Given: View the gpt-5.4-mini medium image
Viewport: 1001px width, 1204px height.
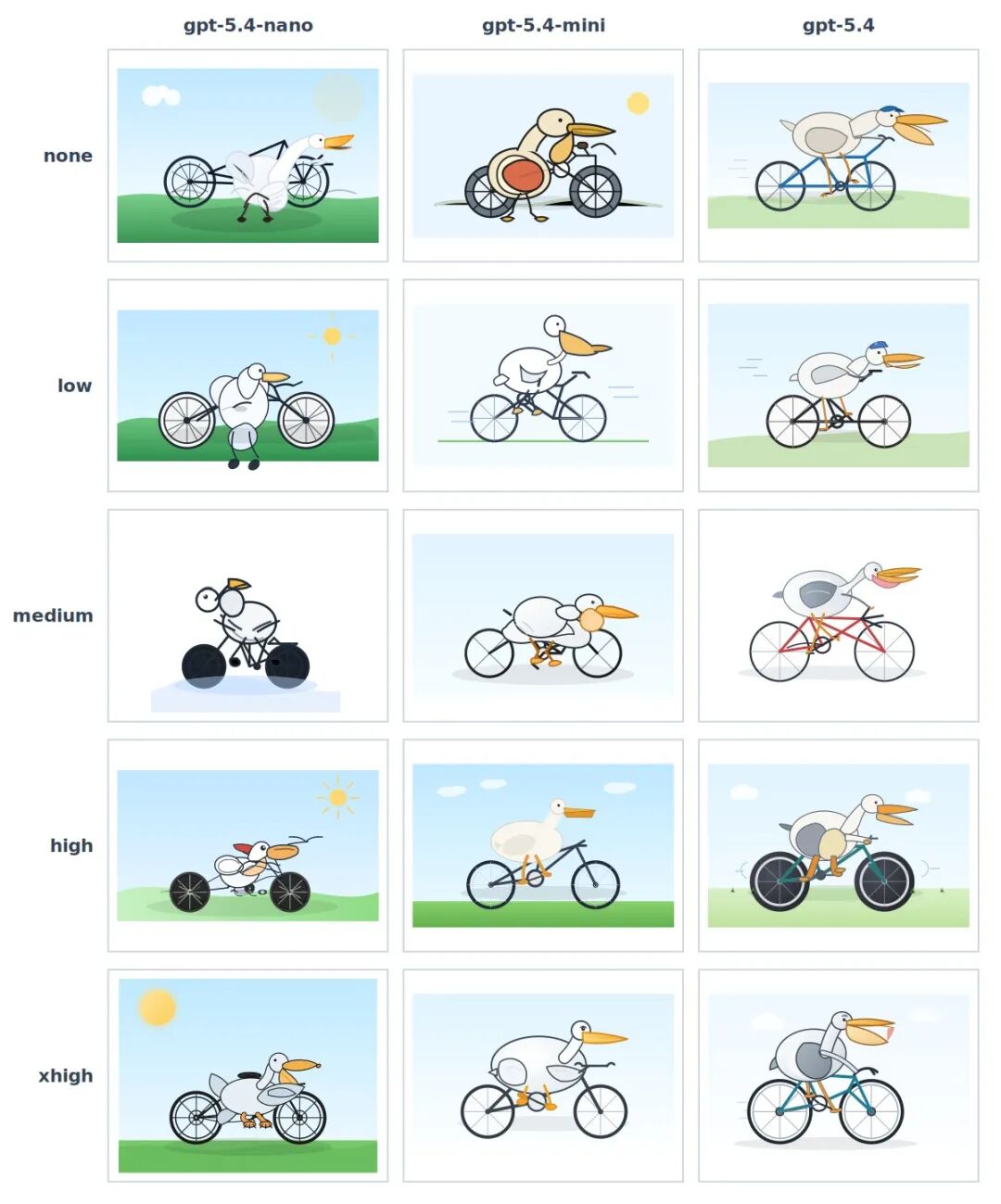Looking at the screenshot, I should 543,615.
